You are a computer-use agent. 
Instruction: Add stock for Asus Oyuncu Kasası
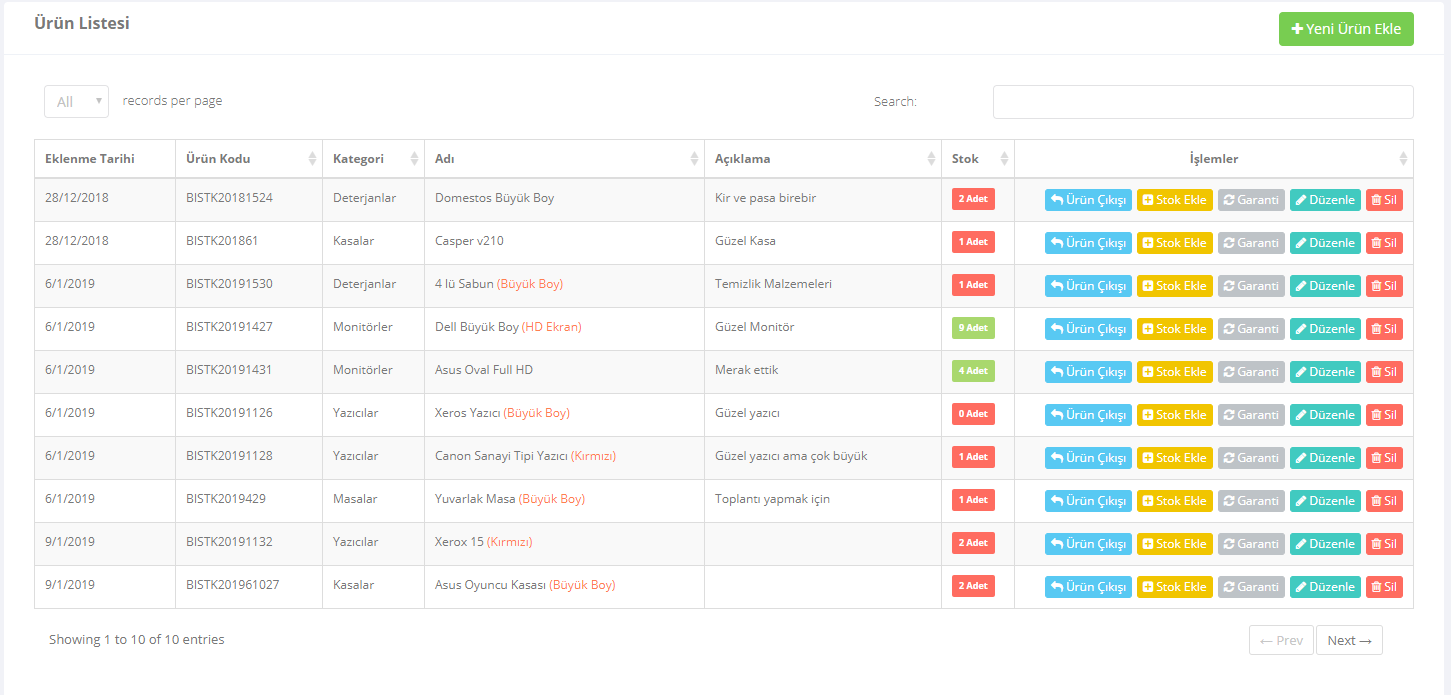(1174, 587)
